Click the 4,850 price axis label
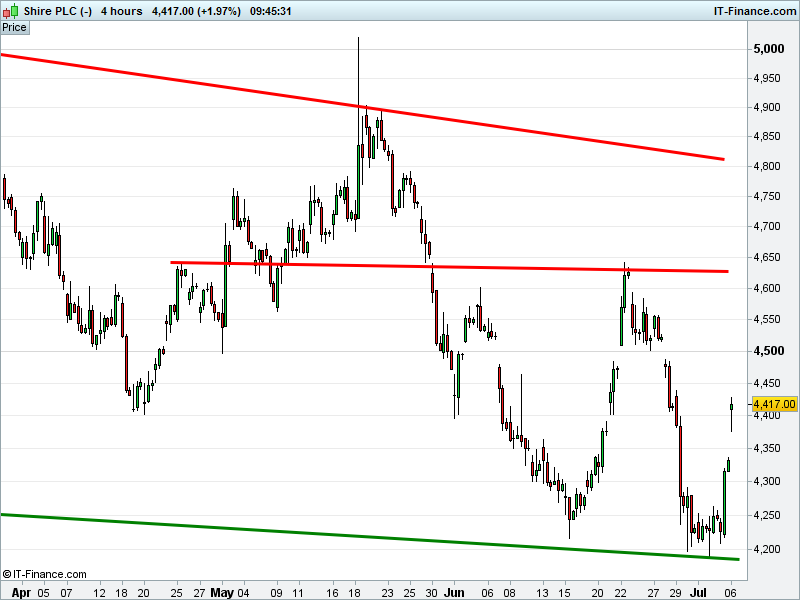The image size is (800, 600). [767, 136]
